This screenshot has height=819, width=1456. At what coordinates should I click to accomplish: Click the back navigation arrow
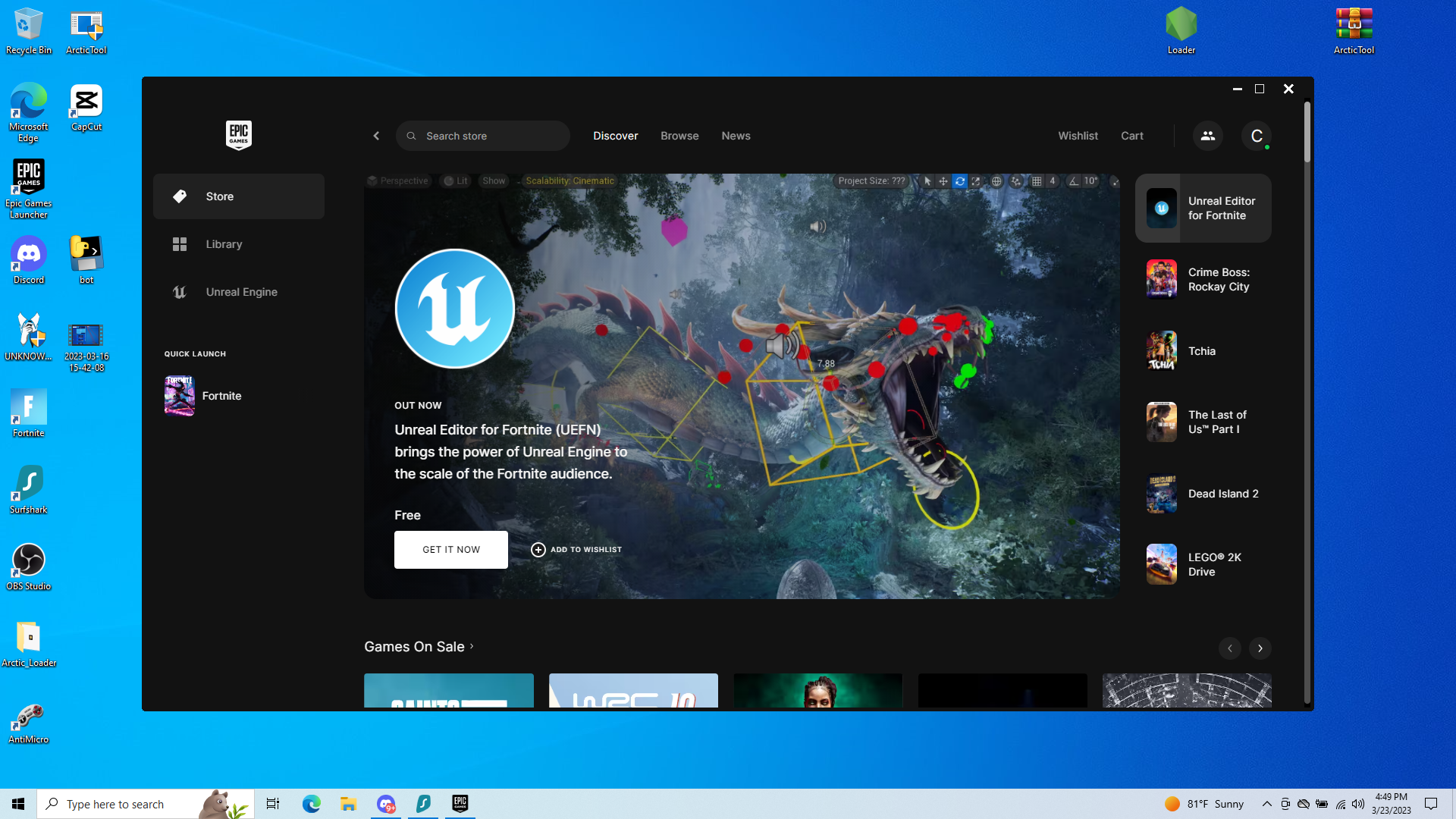pyautogui.click(x=376, y=136)
